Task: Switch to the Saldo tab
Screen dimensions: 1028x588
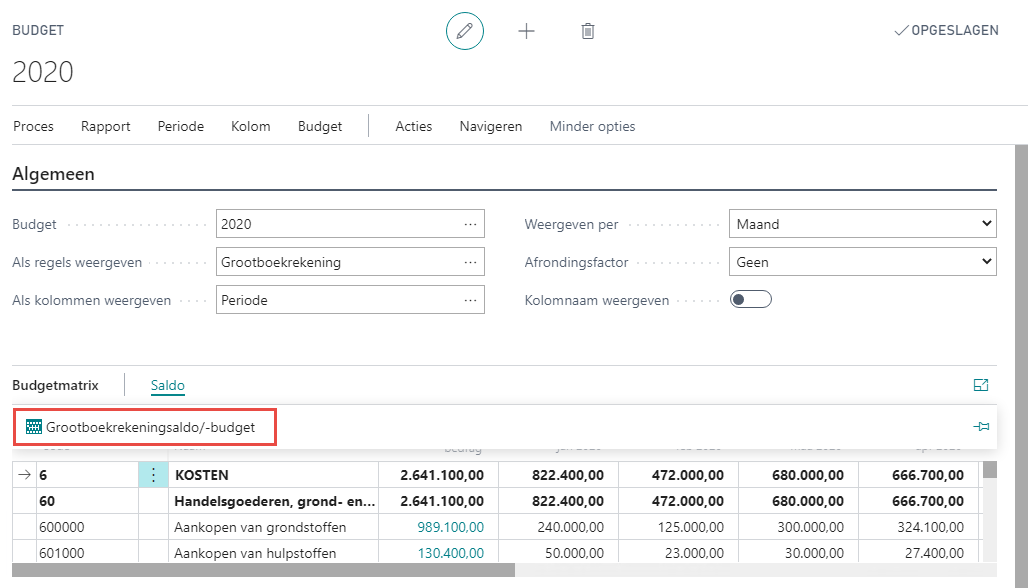Action: click(167, 384)
